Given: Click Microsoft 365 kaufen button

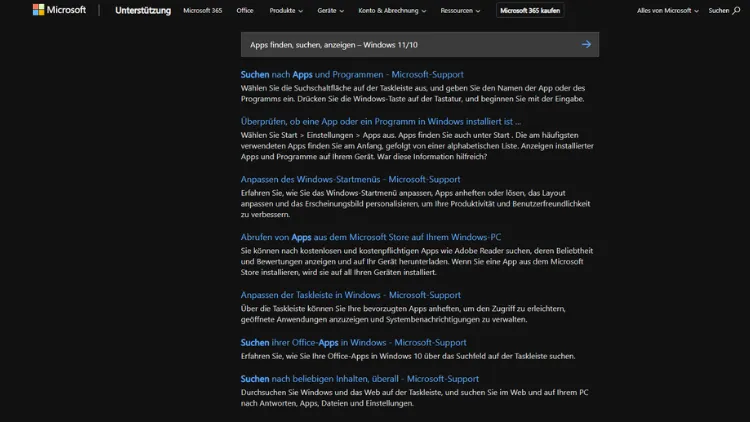Looking at the screenshot, I should (530, 11).
